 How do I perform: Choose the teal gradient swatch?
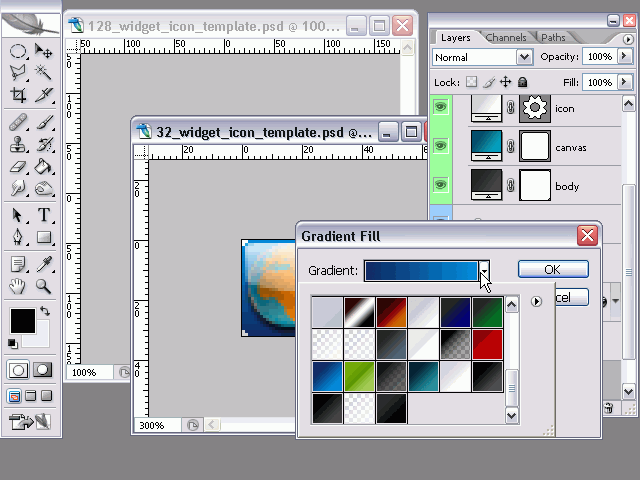423,376
